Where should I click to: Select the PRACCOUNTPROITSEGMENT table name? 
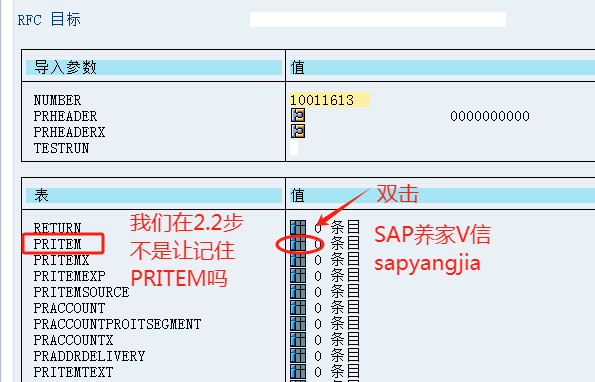pyautogui.click(x=117, y=324)
